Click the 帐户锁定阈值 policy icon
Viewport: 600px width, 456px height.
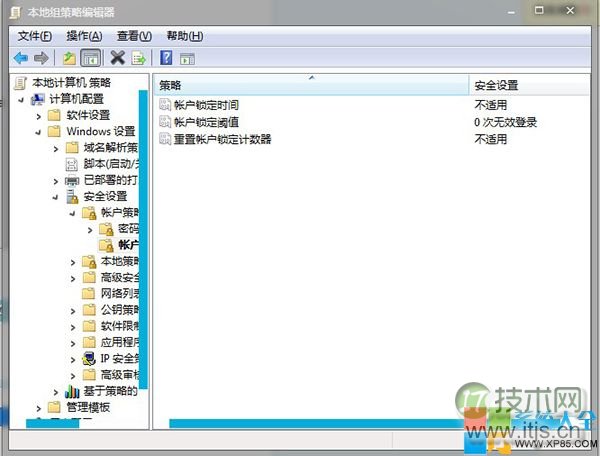[165, 122]
